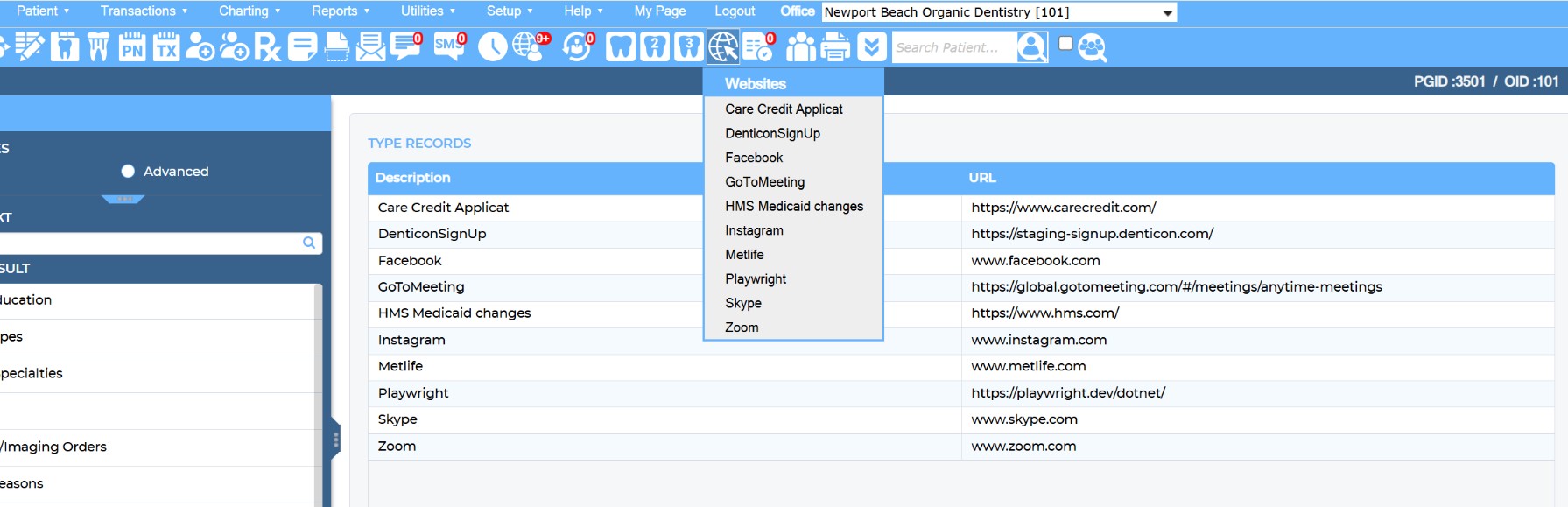Click the open envelope mail icon
This screenshot has height=507, width=1568.
[370, 46]
